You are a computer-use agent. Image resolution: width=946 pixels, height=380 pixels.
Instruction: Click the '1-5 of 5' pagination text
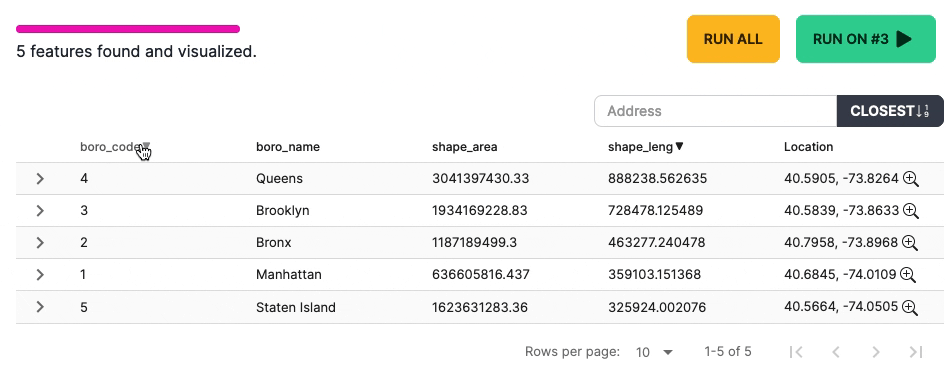[x=728, y=352]
